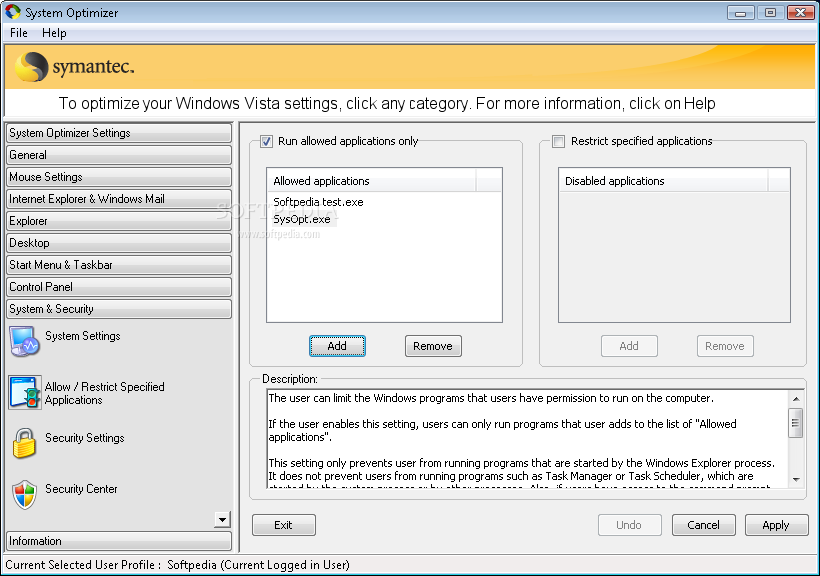Click Remove under Disabled applications
820x576 pixels.
(725, 346)
